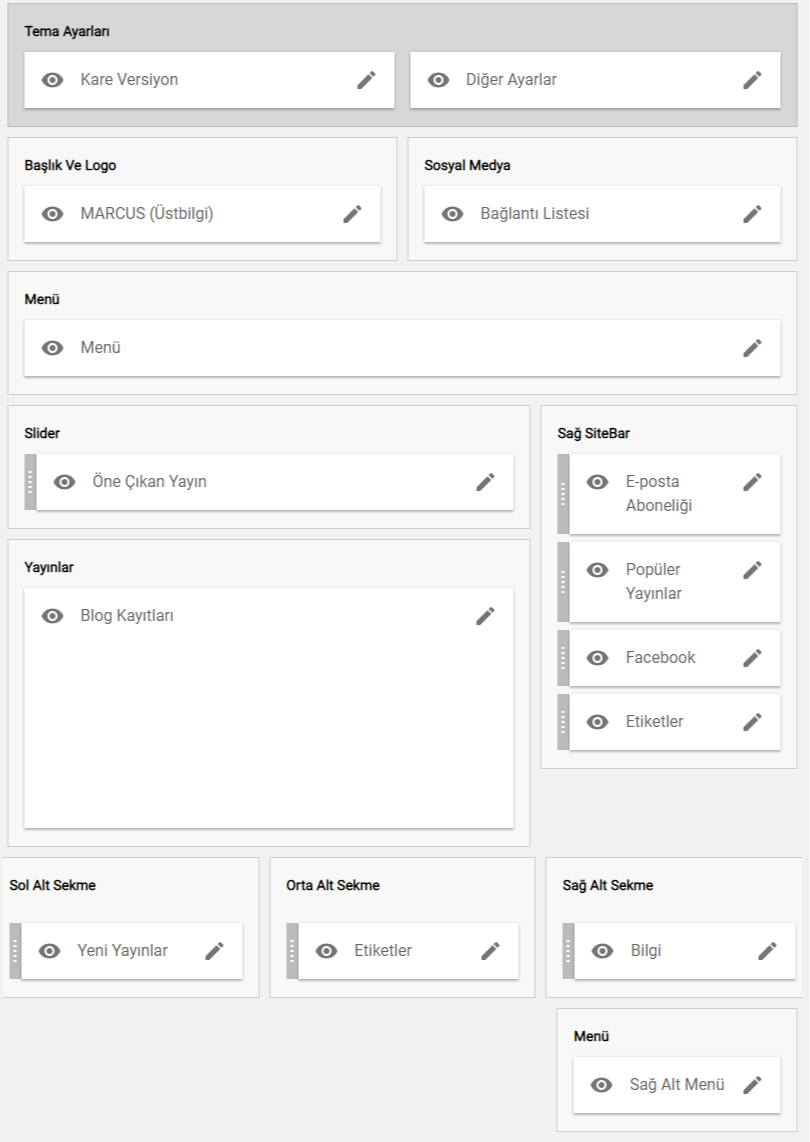
Task: Toggle visibility of E-posta Aboneliği
Action: (x=597, y=482)
